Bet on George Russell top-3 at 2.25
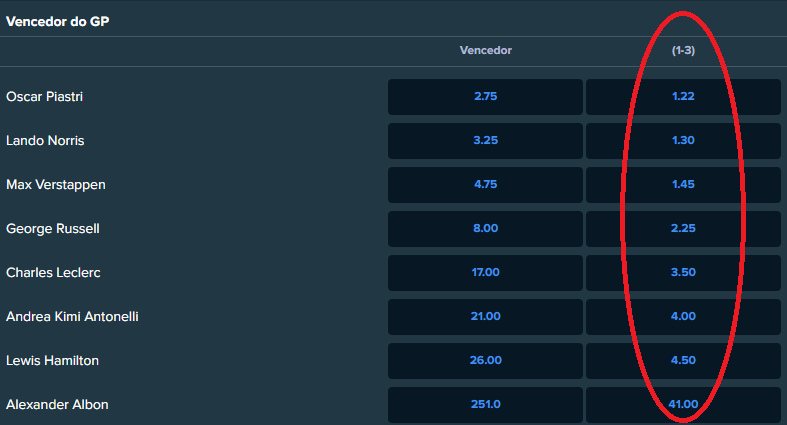This screenshot has height=425, width=787. click(x=683, y=228)
